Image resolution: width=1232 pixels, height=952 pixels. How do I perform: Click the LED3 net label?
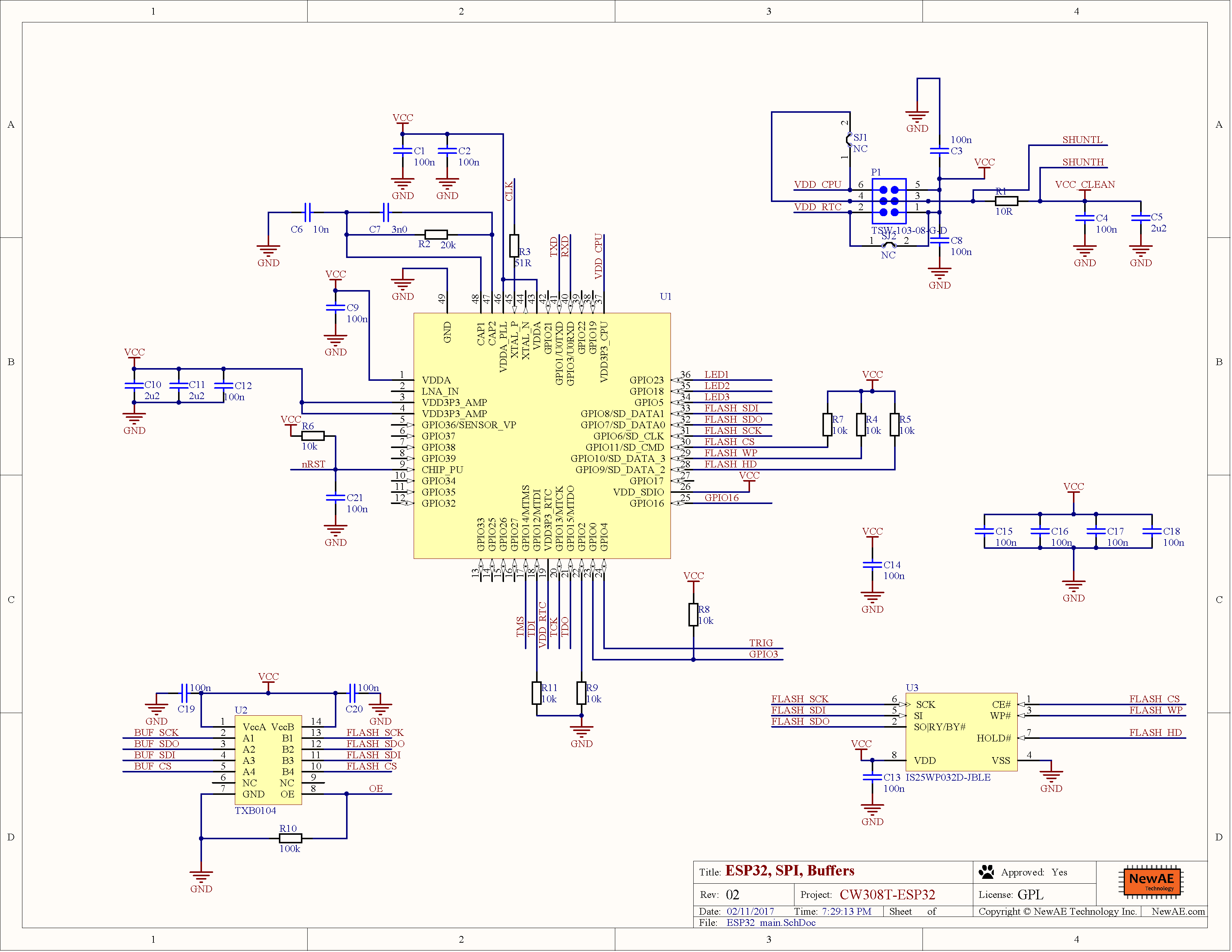tap(718, 398)
